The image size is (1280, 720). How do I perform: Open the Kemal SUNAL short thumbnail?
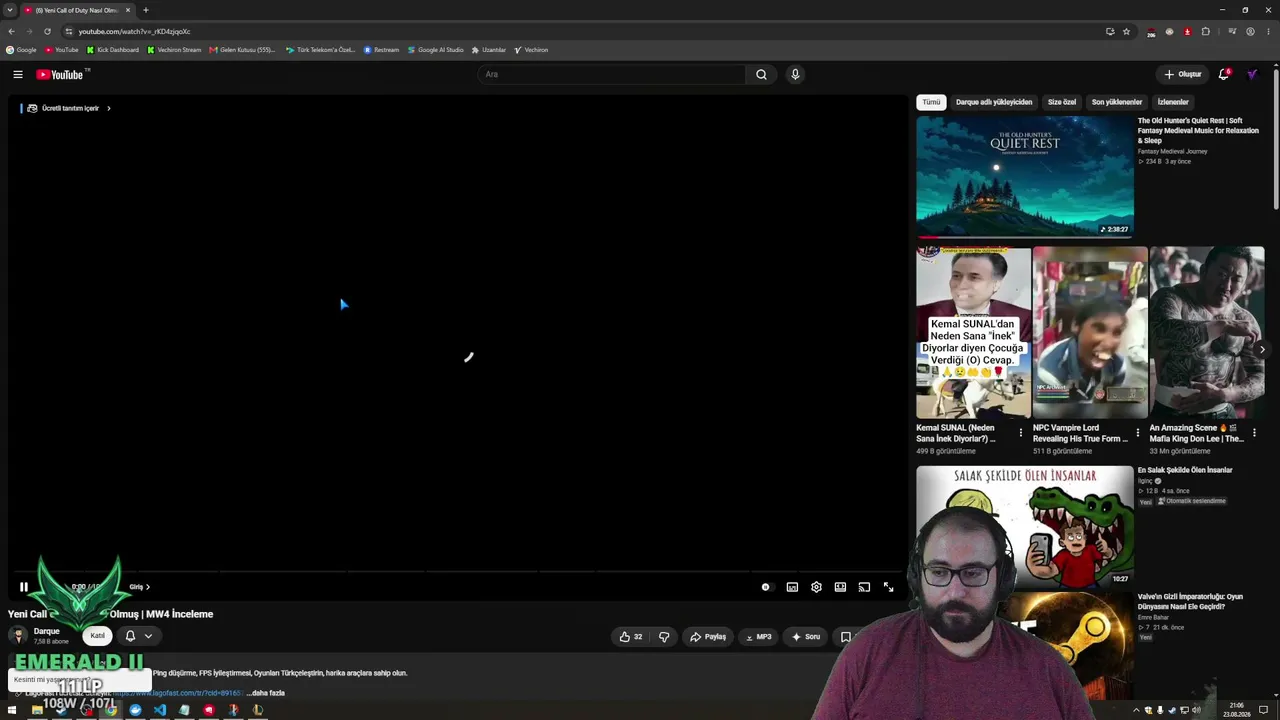tap(973, 332)
